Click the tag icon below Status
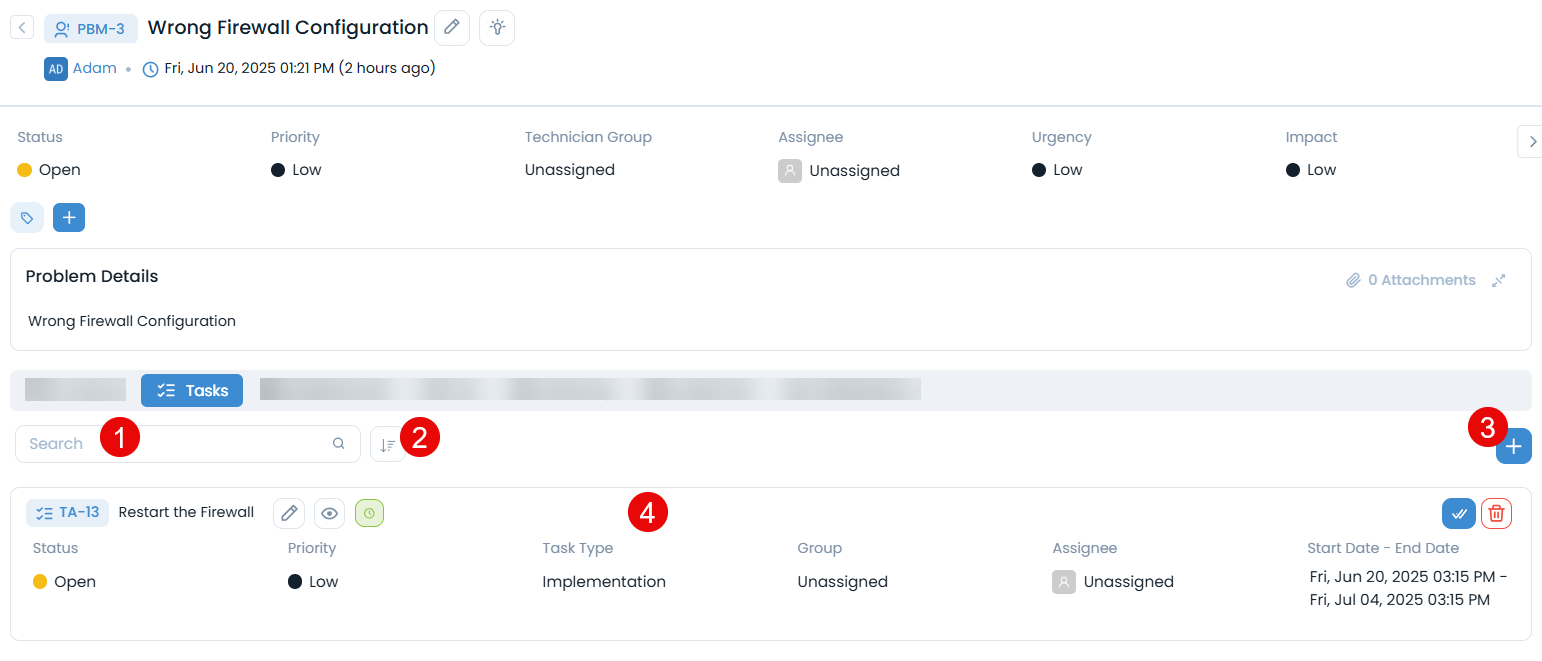1542x661 pixels. (27, 217)
